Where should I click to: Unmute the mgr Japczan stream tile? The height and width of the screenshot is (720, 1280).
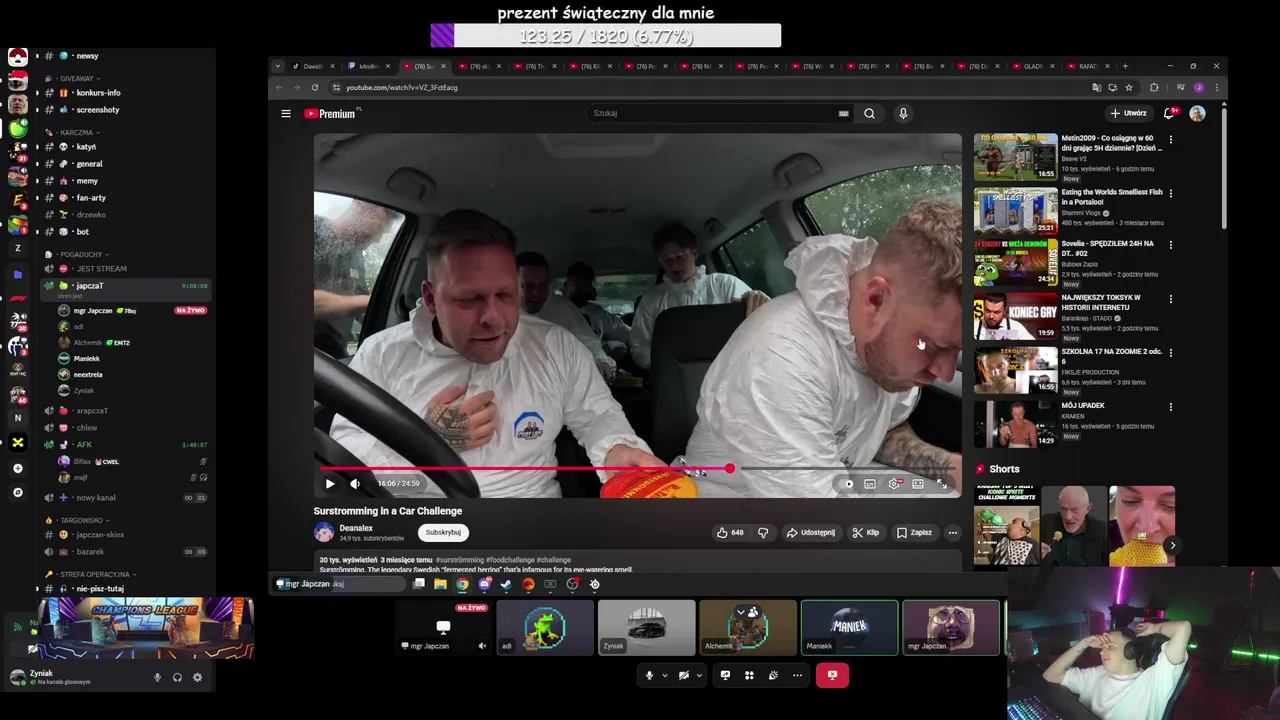pyautogui.click(x=482, y=646)
